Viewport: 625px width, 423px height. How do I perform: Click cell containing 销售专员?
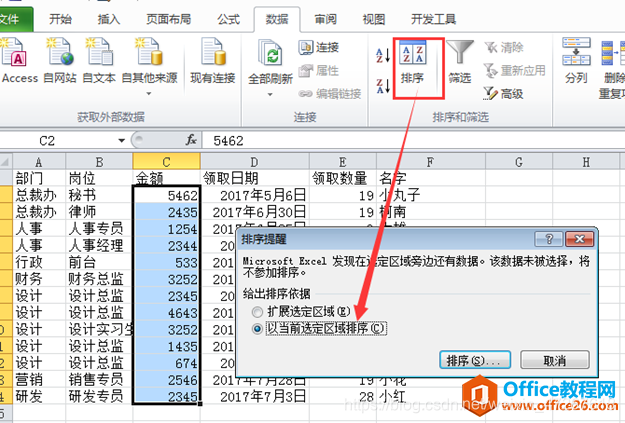[99, 380]
